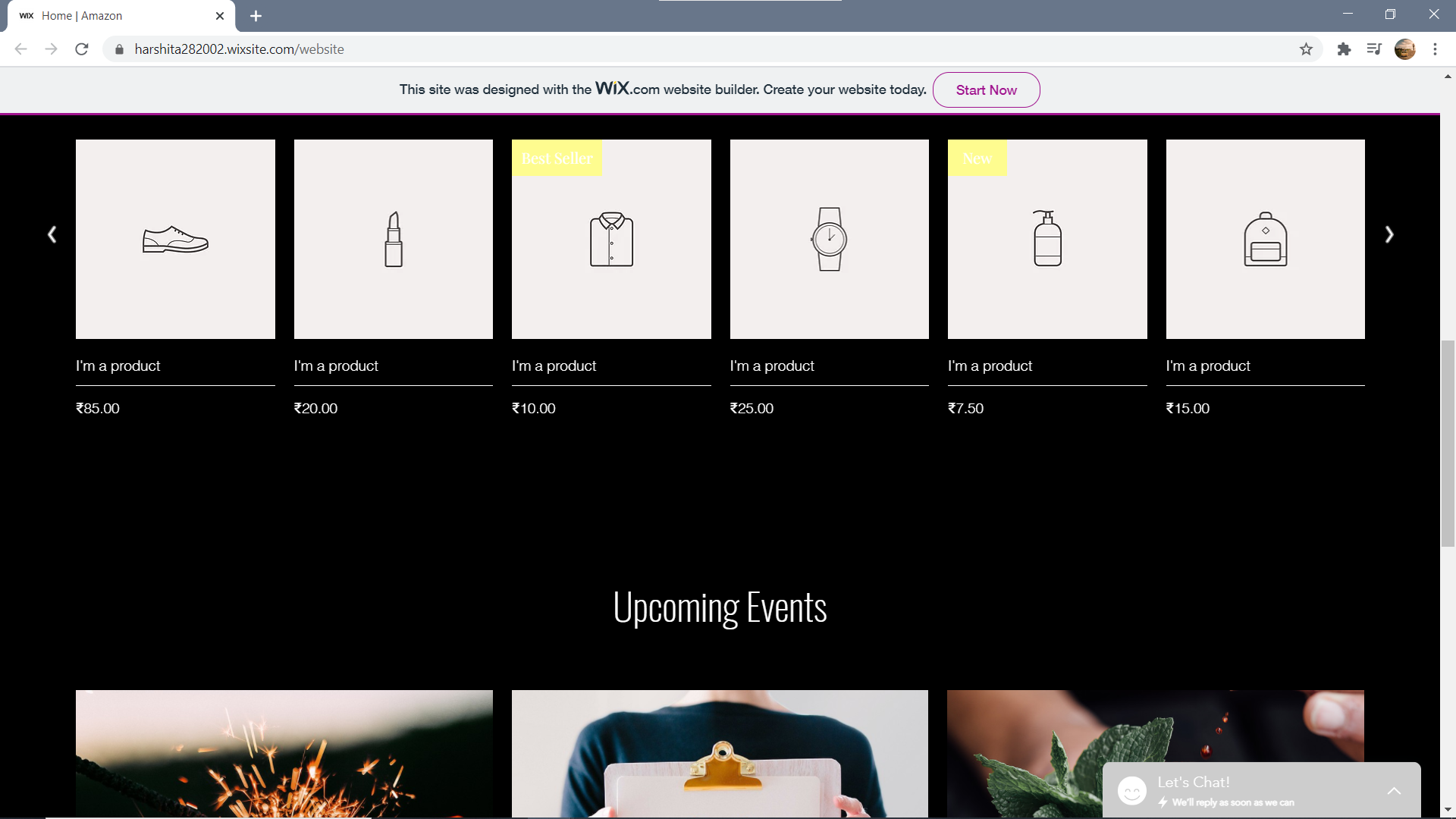Click the page vertical scrollbar thumb
This screenshot has width=1456, height=819.
click(x=1448, y=444)
